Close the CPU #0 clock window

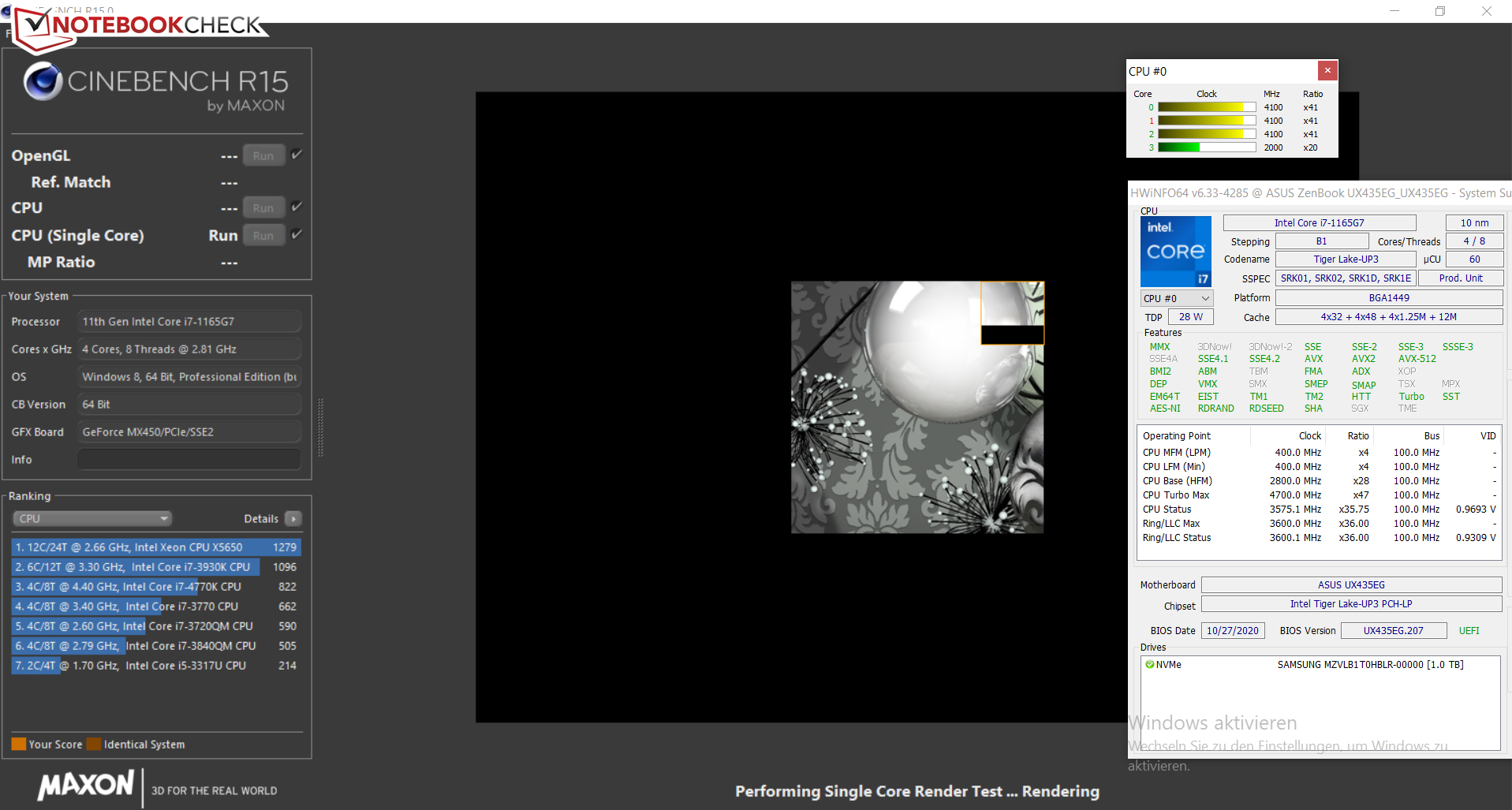click(x=1327, y=70)
